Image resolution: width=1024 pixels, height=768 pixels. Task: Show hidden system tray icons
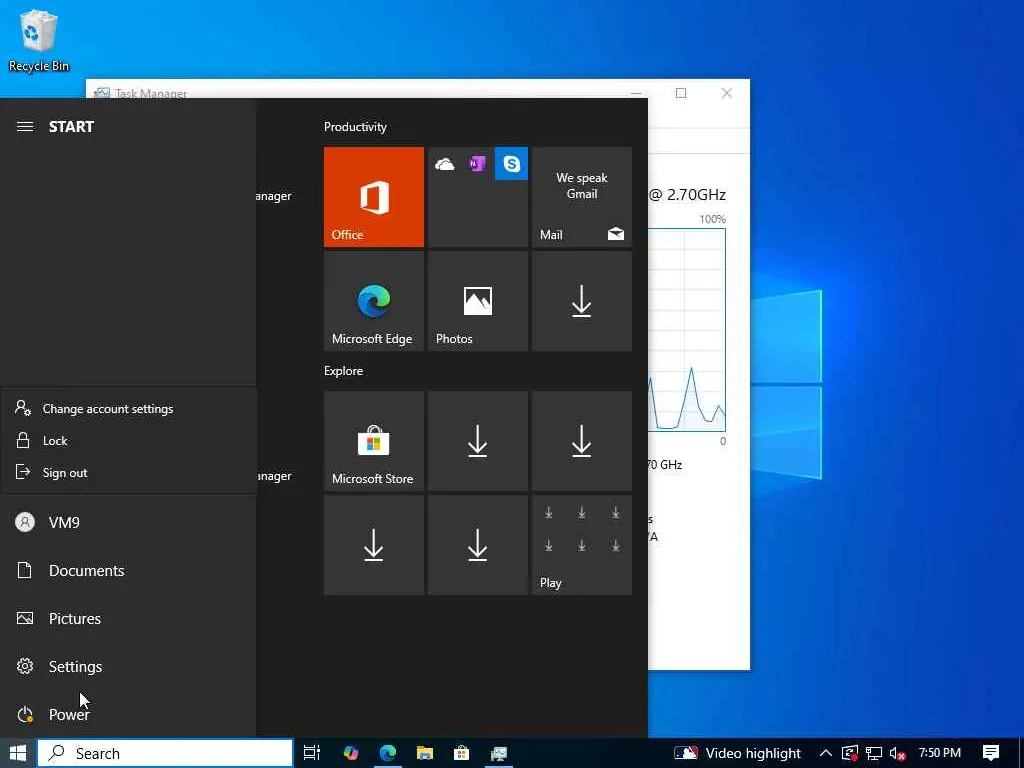[x=825, y=753]
